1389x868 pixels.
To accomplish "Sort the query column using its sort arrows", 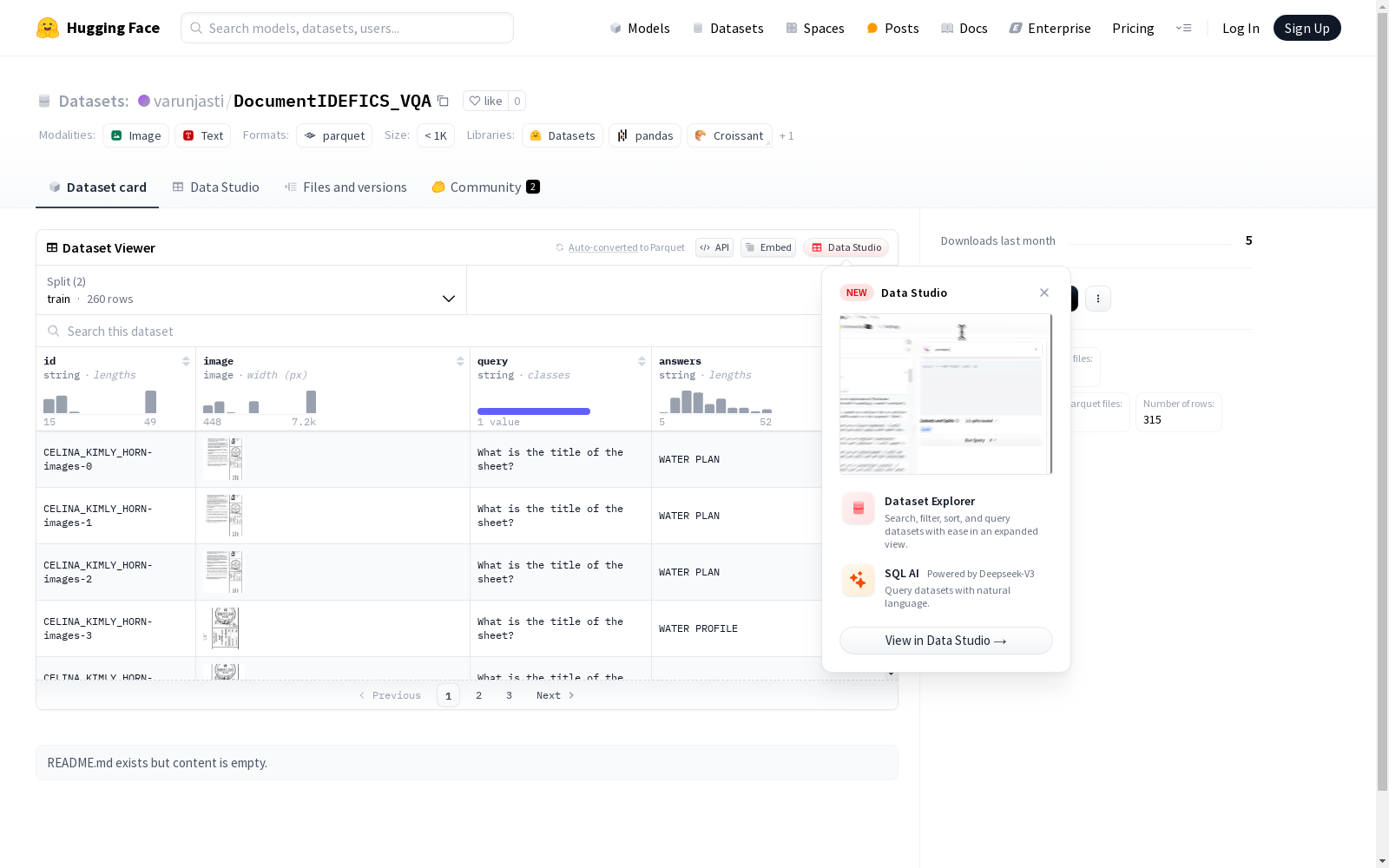I will pyautogui.click(x=642, y=361).
